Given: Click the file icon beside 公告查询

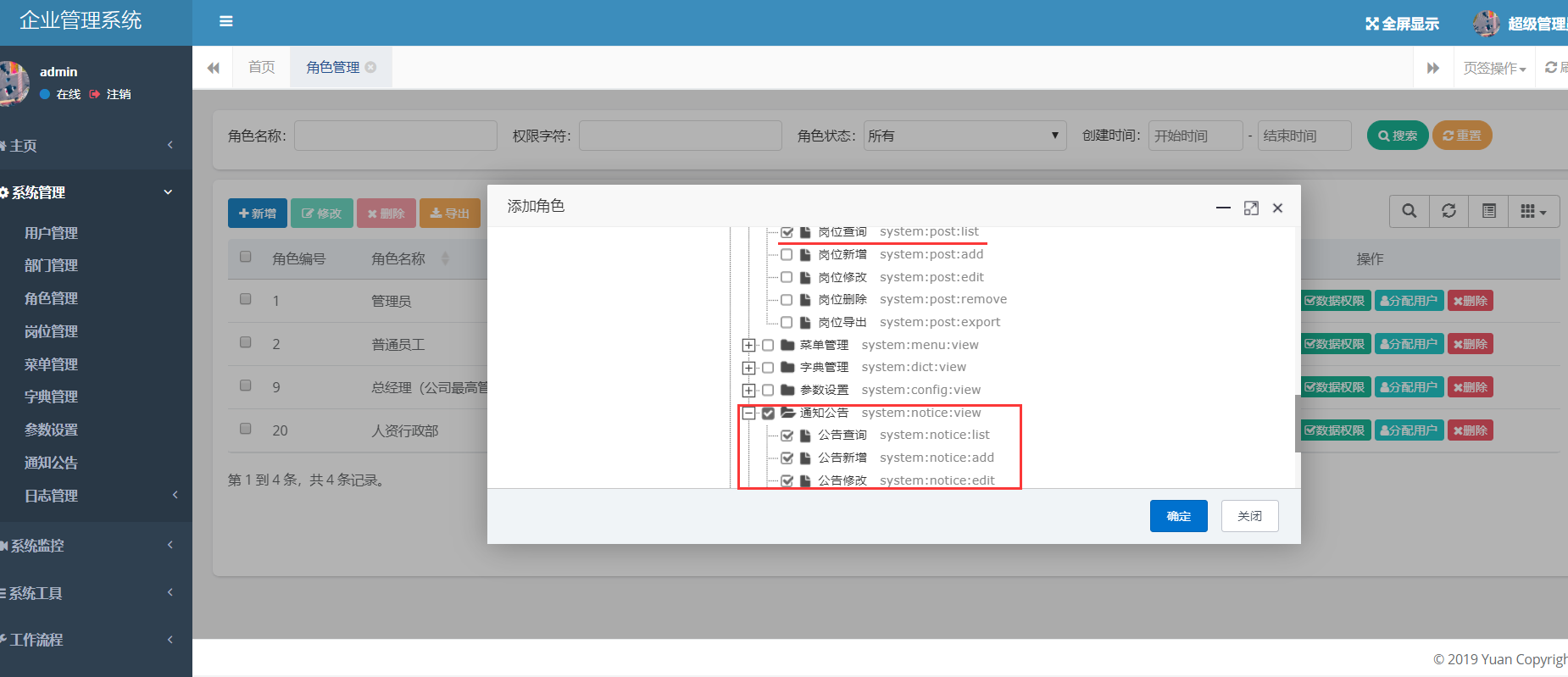Looking at the screenshot, I should pos(805,435).
